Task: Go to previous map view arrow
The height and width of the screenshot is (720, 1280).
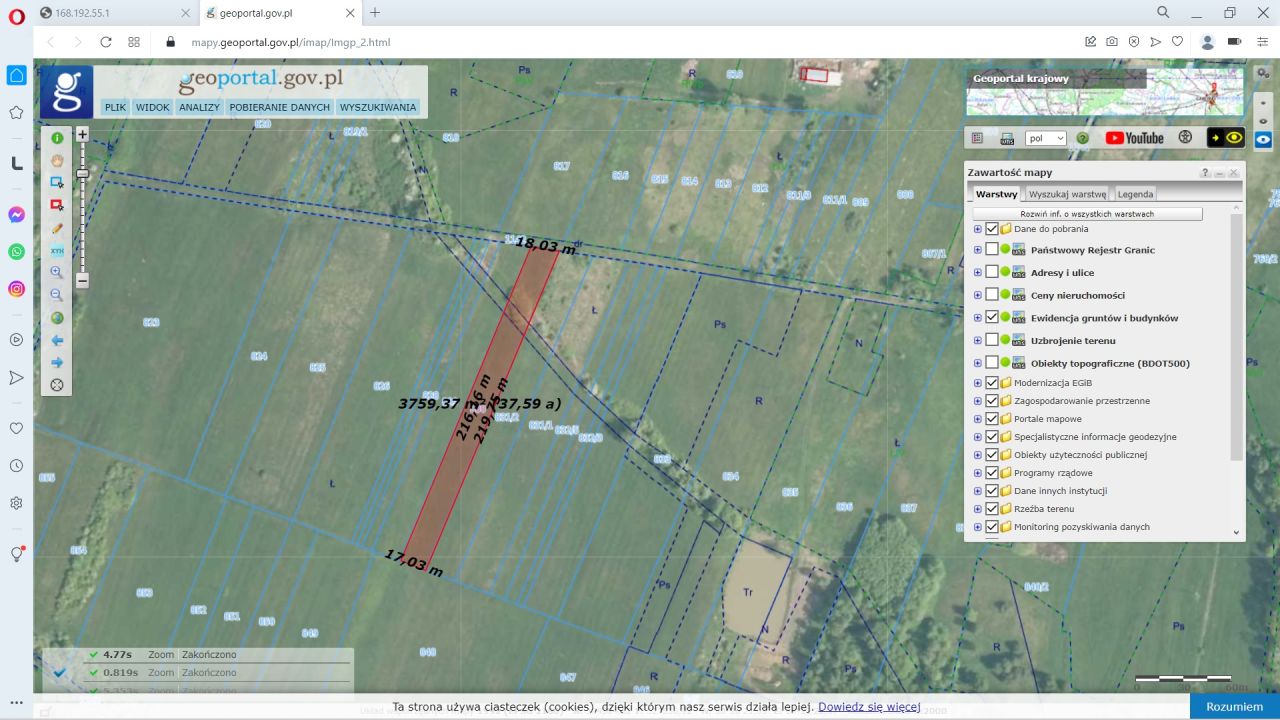Action: (57, 340)
